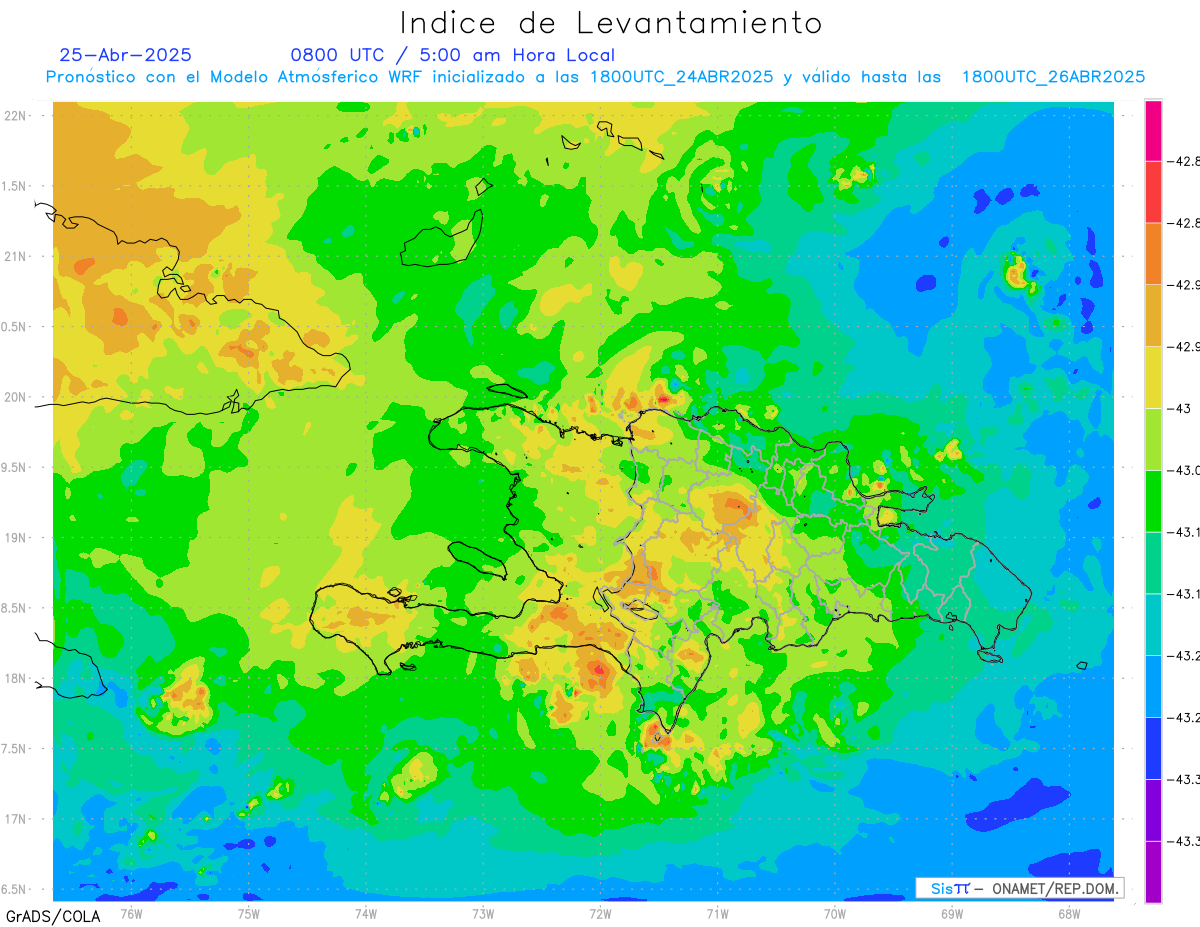
Task: Click the '70W' longitude label
Action: (835, 912)
